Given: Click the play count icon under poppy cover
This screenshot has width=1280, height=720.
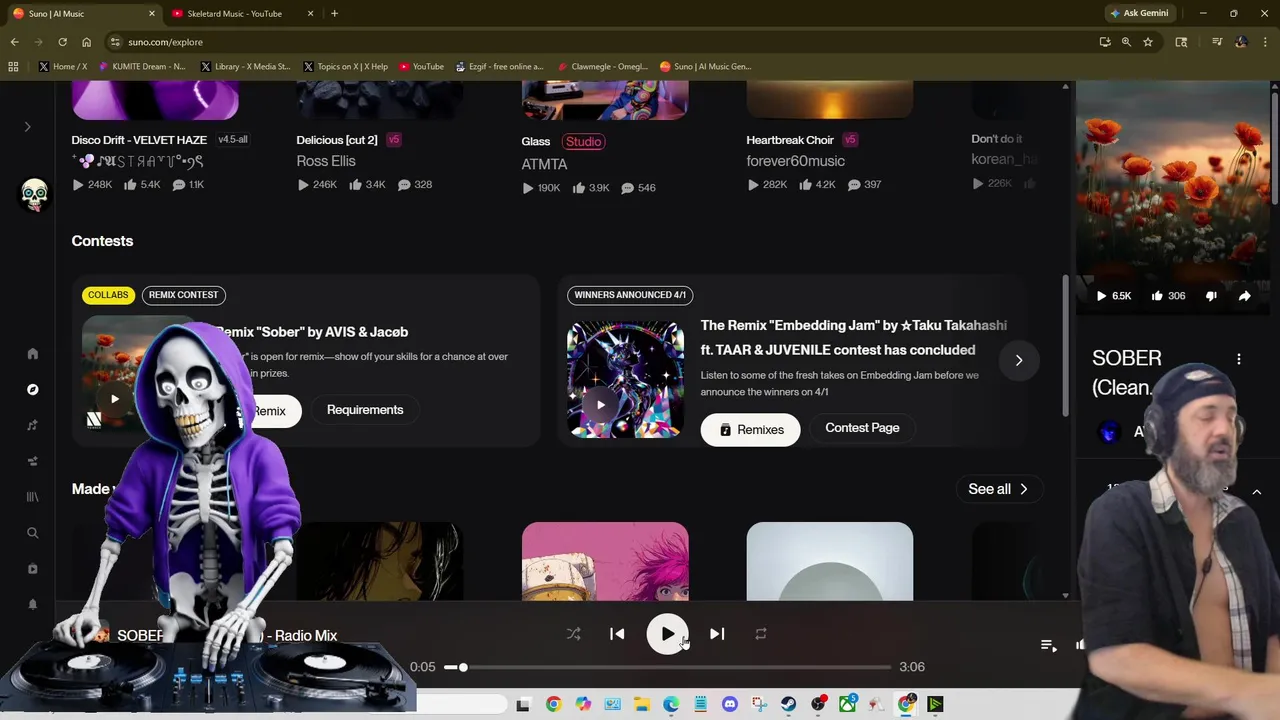Looking at the screenshot, I should point(1101,296).
